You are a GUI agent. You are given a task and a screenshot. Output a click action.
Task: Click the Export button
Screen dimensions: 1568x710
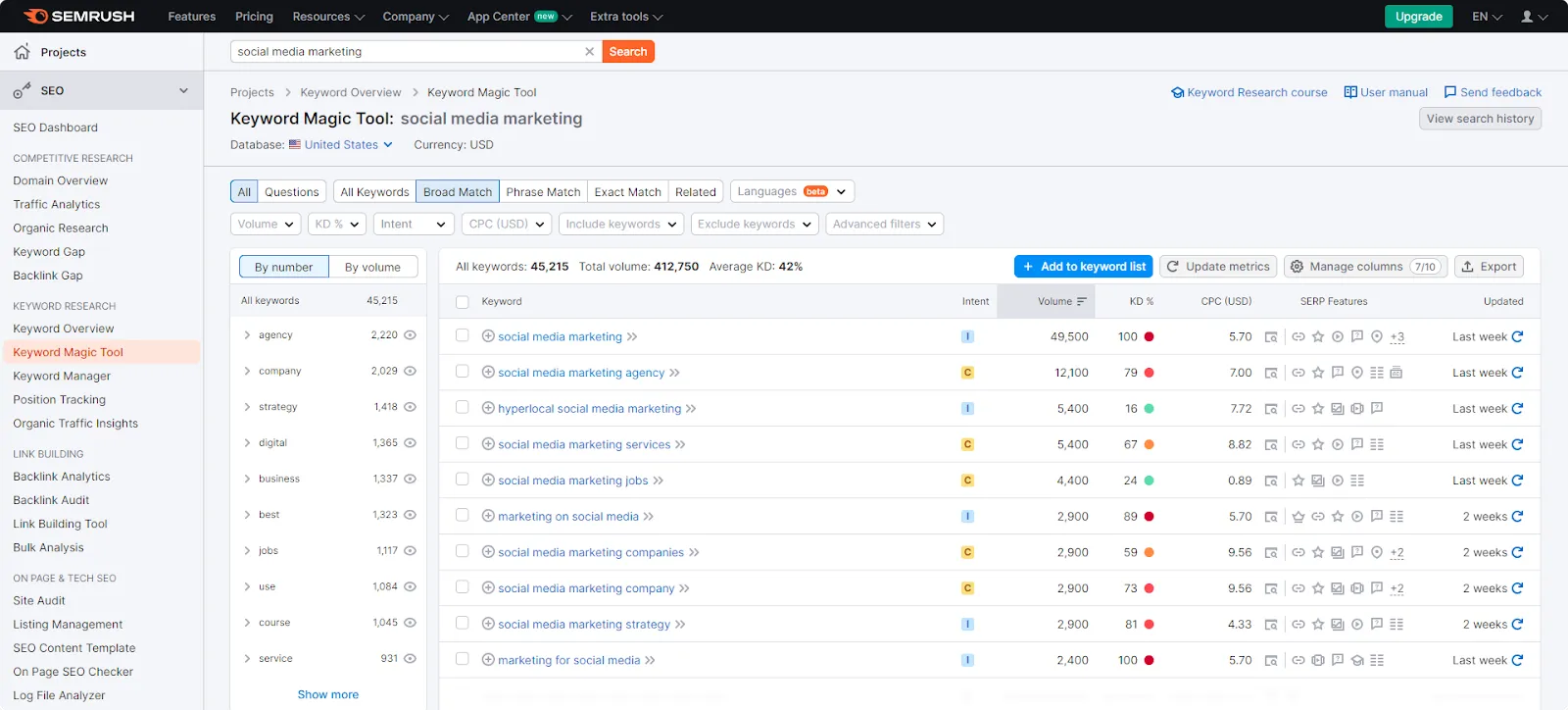pyautogui.click(x=1489, y=267)
